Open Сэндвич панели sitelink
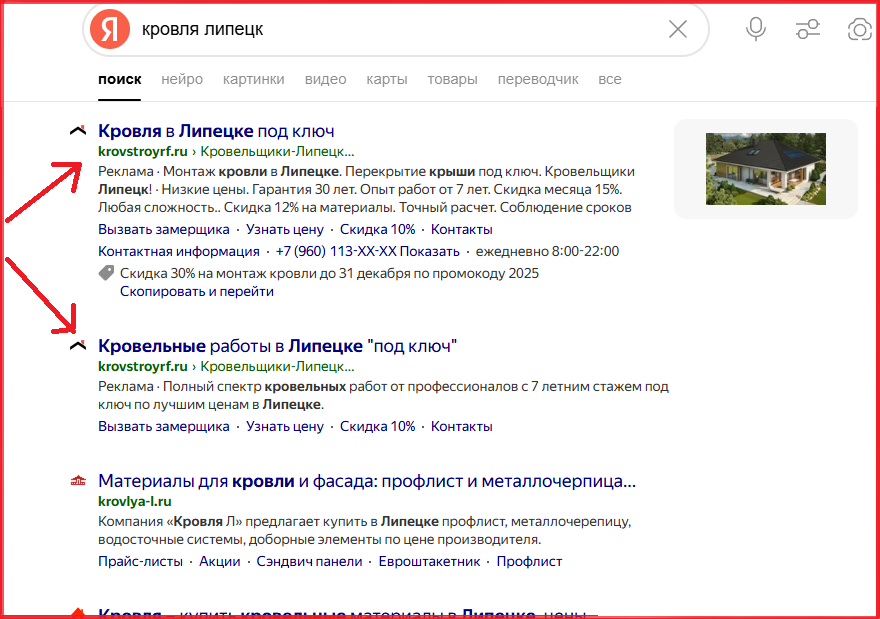The height and width of the screenshot is (619, 880). point(309,562)
